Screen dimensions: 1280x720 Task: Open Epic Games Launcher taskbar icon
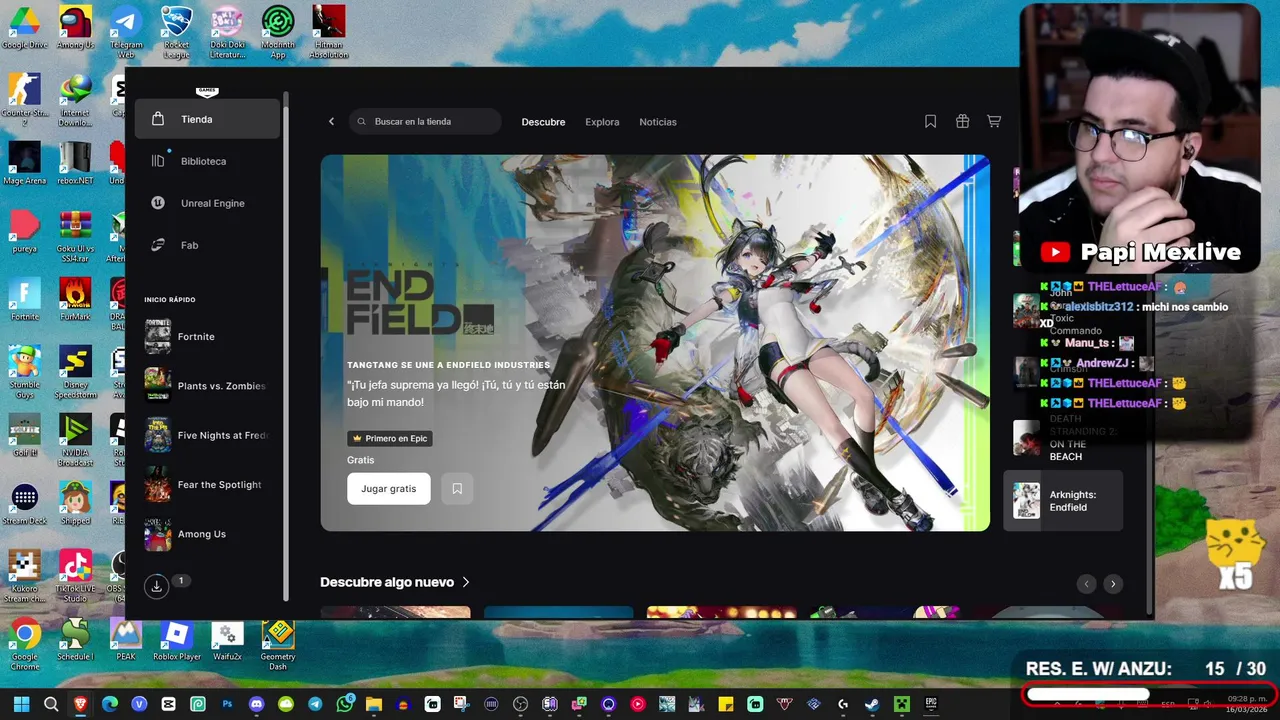click(x=931, y=704)
